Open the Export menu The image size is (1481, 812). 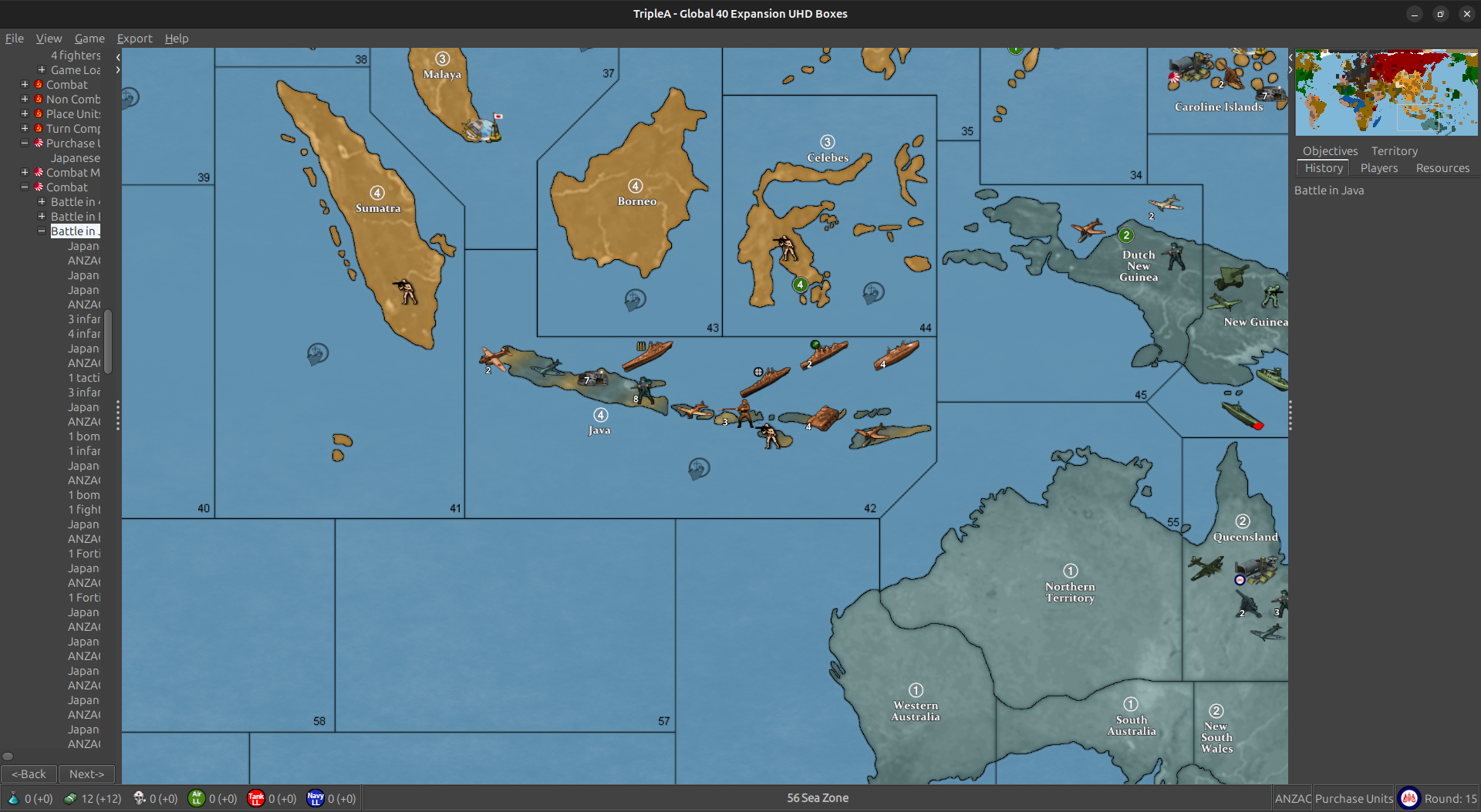point(134,39)
